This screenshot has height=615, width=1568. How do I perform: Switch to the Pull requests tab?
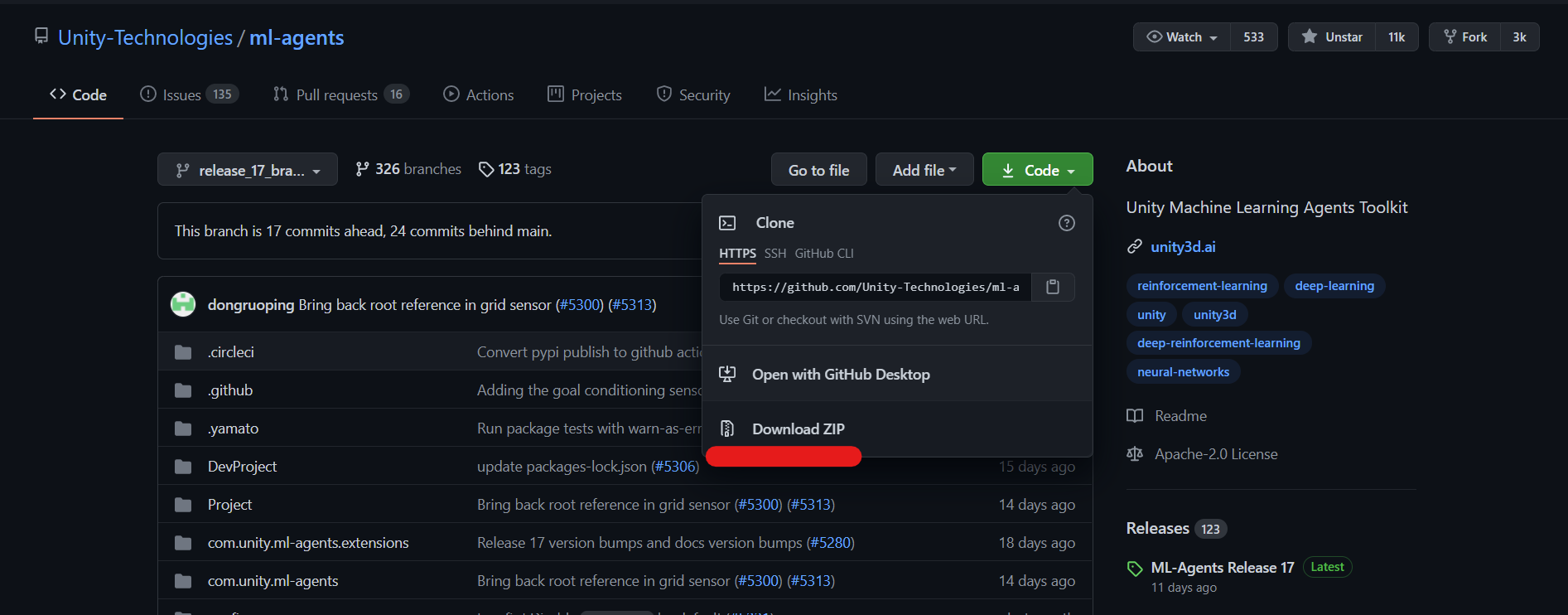[x=341, y=94]
